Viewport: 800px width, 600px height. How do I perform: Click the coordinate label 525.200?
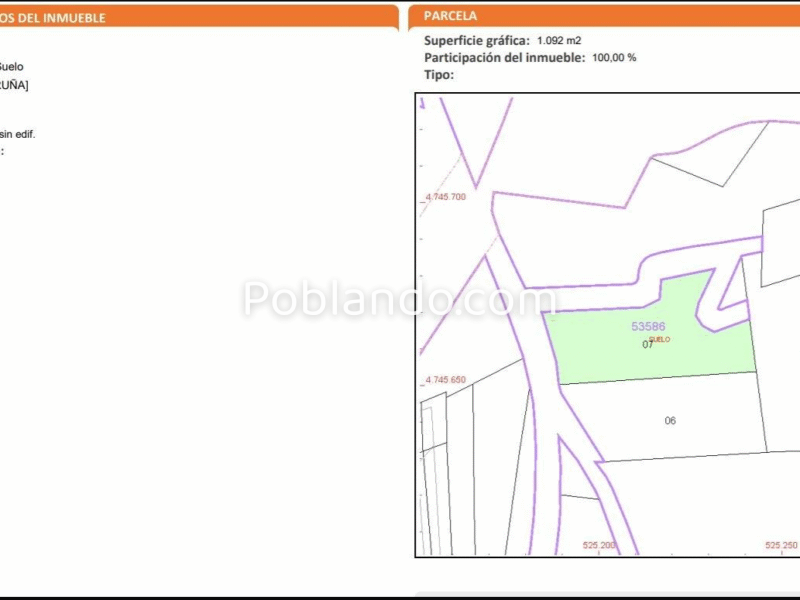598,546
